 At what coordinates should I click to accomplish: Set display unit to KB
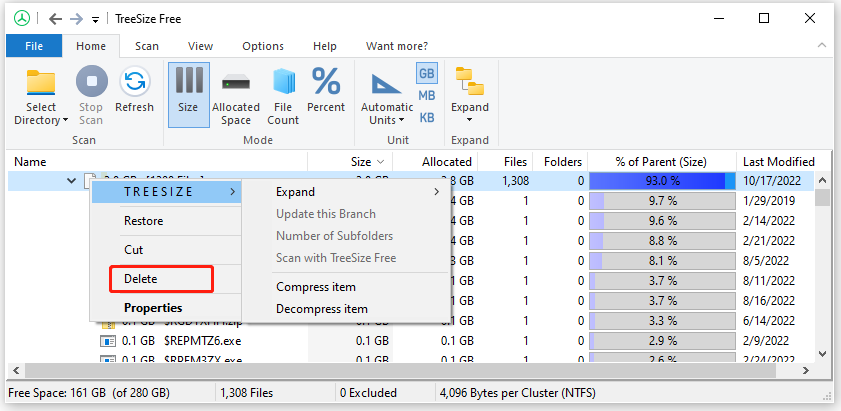click(427, 117)
